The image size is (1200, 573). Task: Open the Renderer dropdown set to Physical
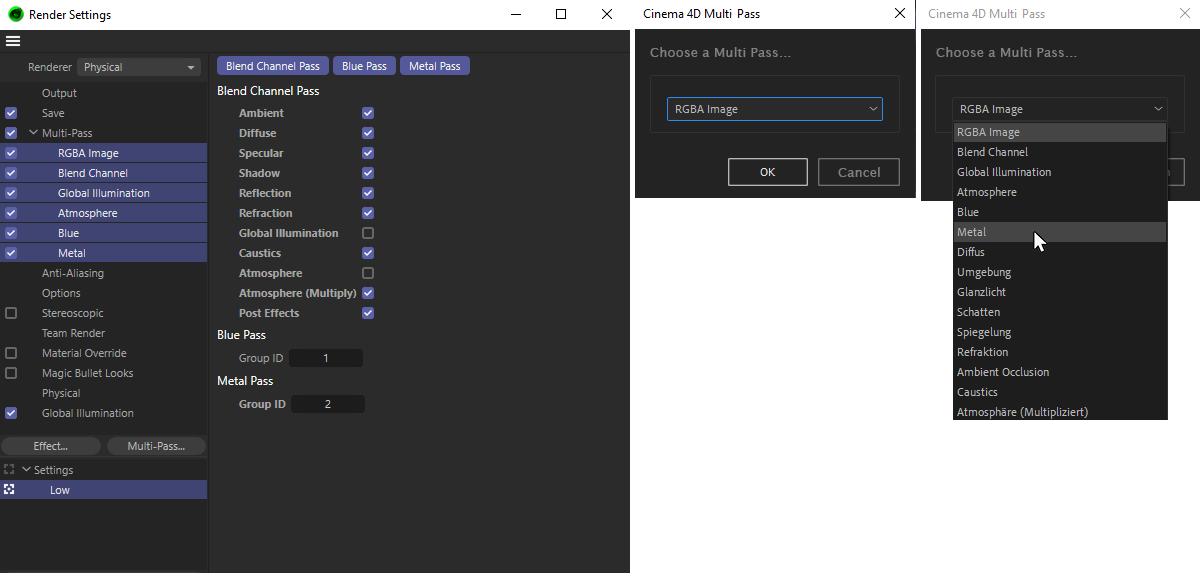point(140,67)
